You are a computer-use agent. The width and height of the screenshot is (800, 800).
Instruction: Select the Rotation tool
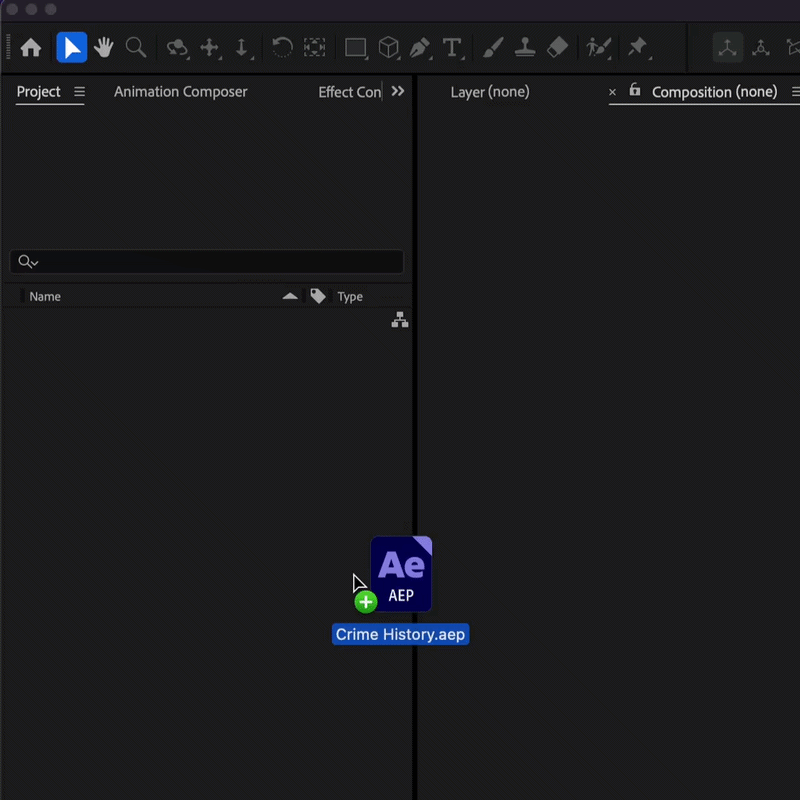[282, 48]
